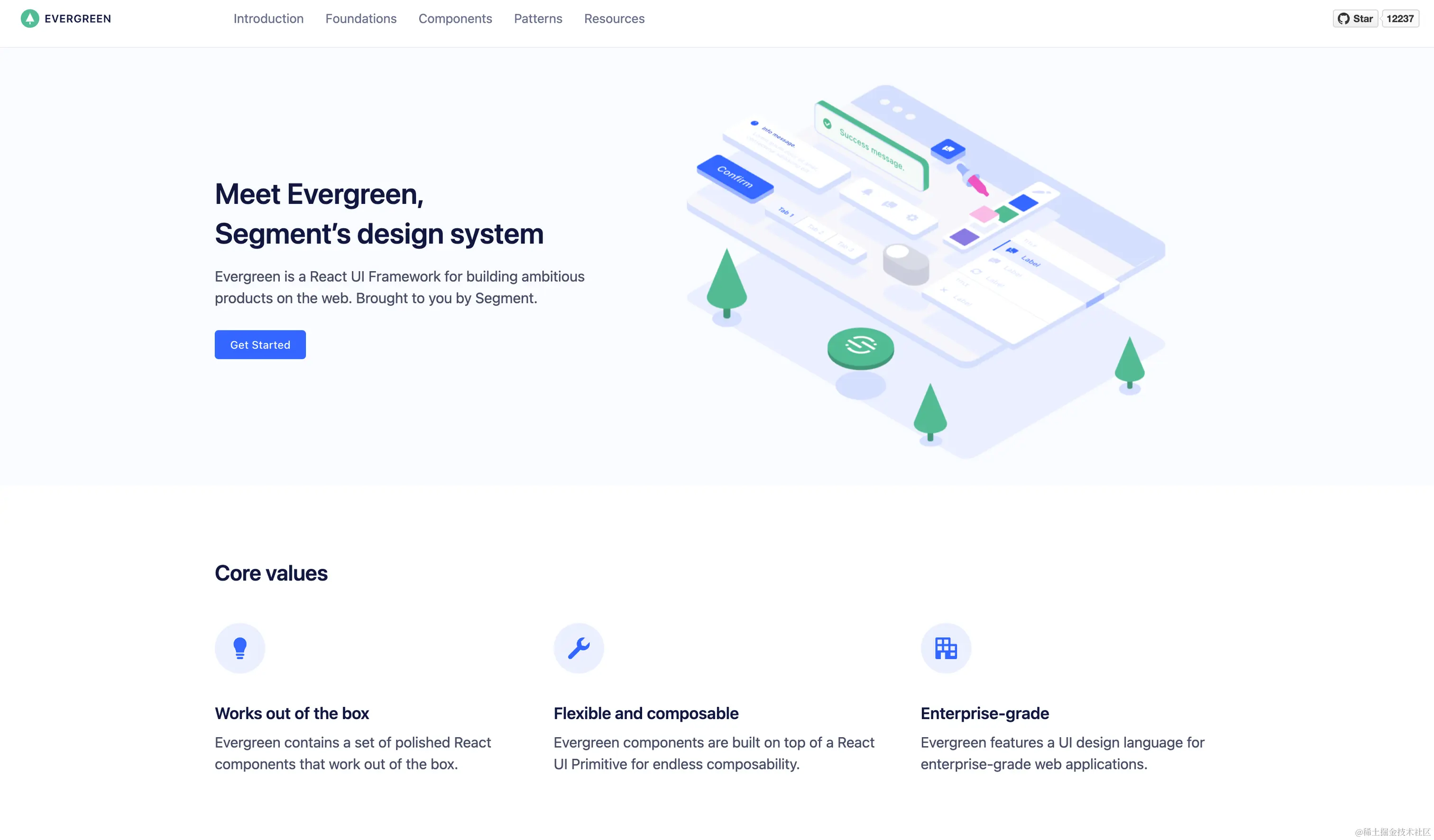Click the GitHub Star button

click(x=1355, y=19)
